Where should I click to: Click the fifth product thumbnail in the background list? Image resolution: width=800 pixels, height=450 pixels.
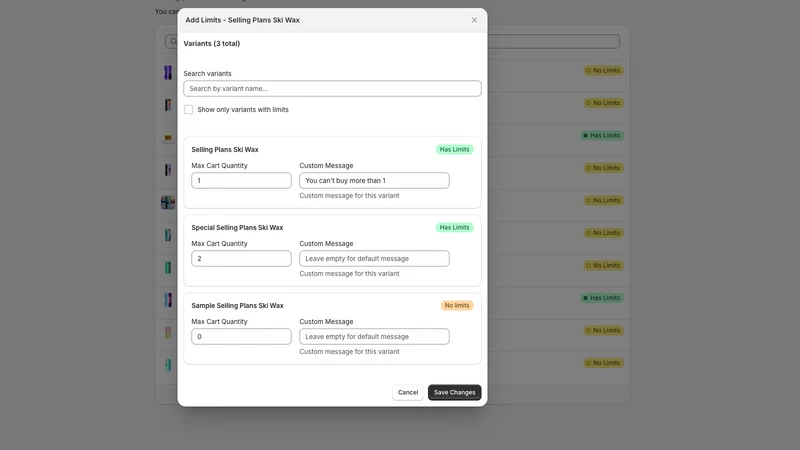tap(168, 202)
